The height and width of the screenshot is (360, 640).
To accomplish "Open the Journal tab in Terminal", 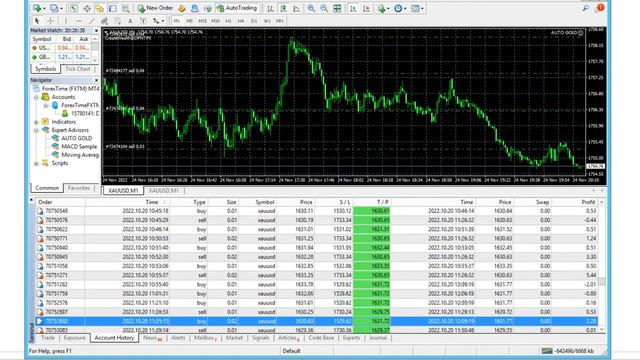I will click(378, 338).
